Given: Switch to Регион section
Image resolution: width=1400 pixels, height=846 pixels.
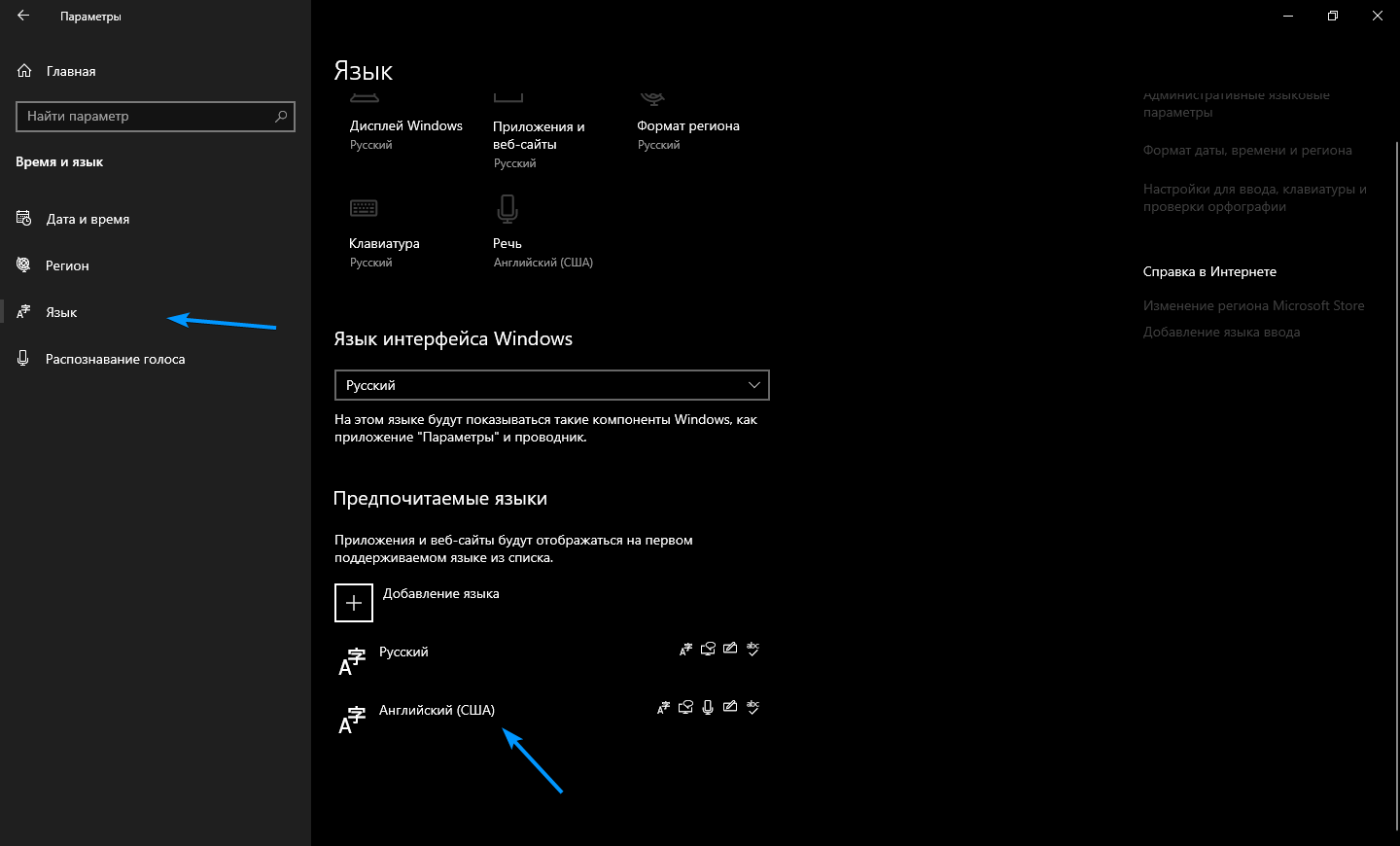Looking at the screenshot, I should point(67,265).
